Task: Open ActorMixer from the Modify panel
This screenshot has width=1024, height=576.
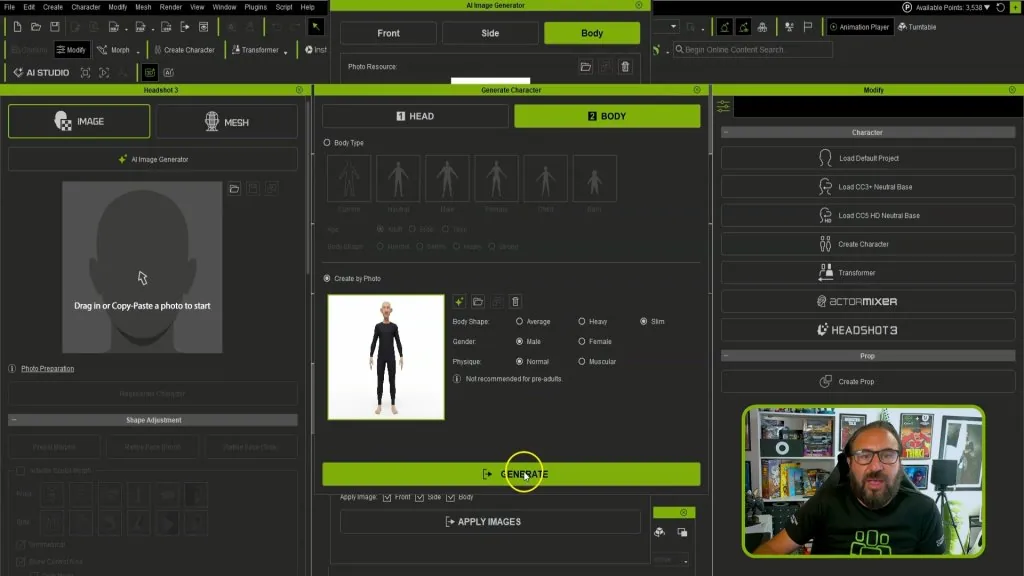Action: coord(867,301)
